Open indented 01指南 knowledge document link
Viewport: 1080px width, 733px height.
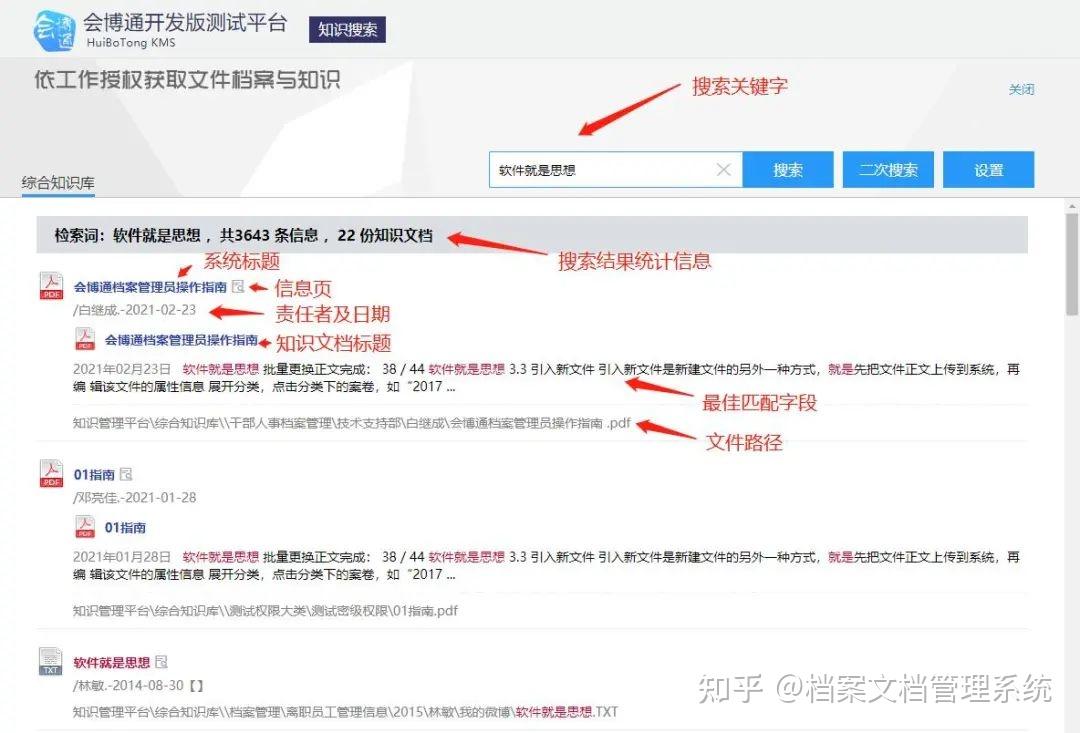coord(125,528)
